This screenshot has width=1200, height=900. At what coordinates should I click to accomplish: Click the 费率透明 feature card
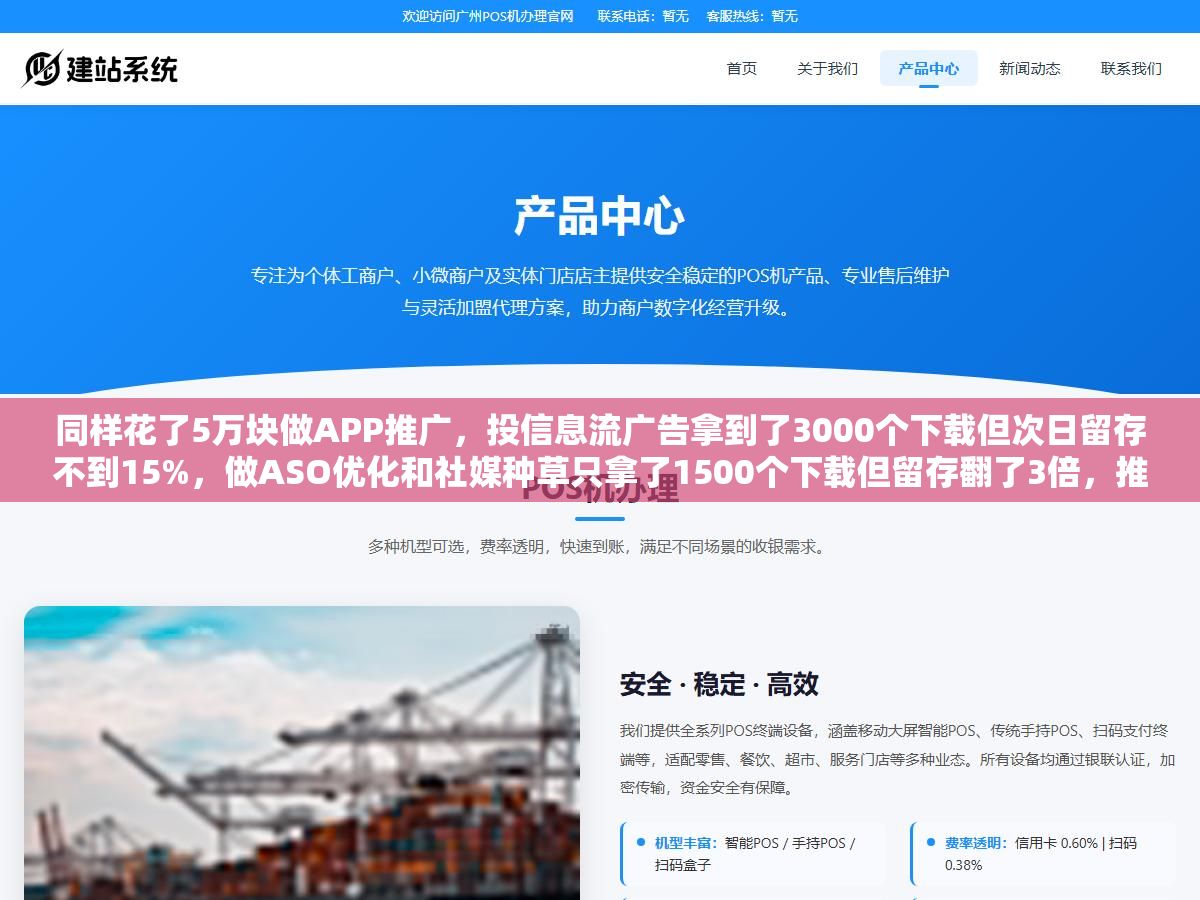(1043, 853)
